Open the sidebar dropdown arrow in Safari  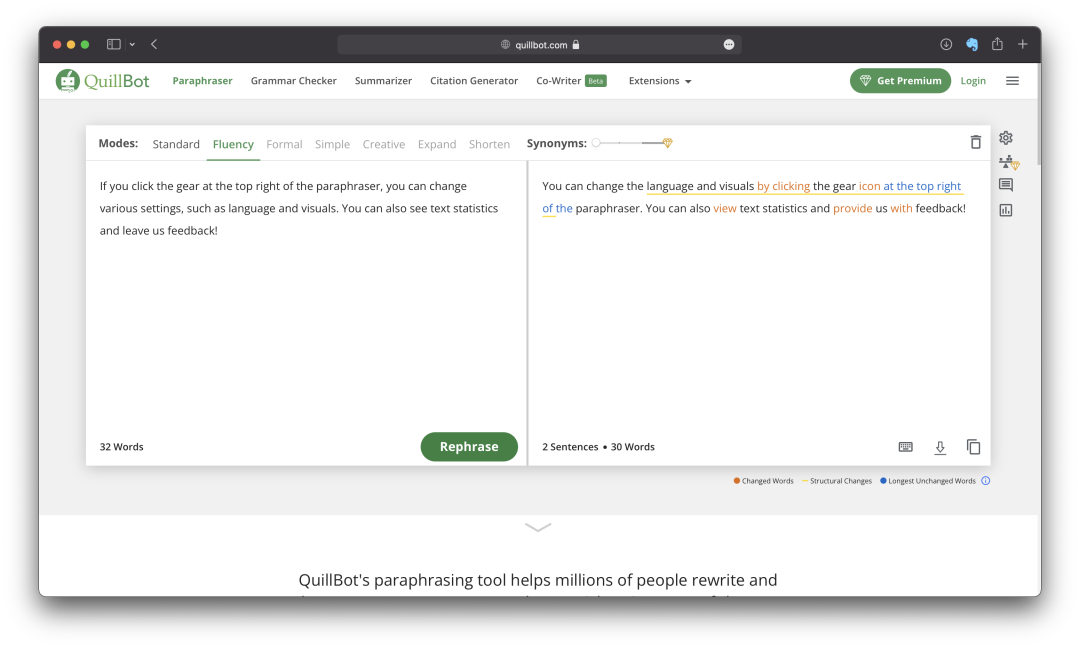[132, 45]
